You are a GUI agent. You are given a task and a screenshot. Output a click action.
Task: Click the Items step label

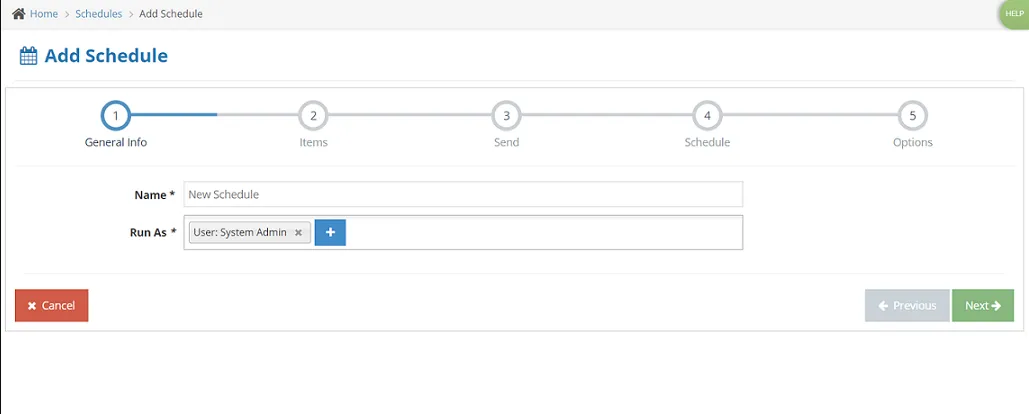tap(313, 142)
